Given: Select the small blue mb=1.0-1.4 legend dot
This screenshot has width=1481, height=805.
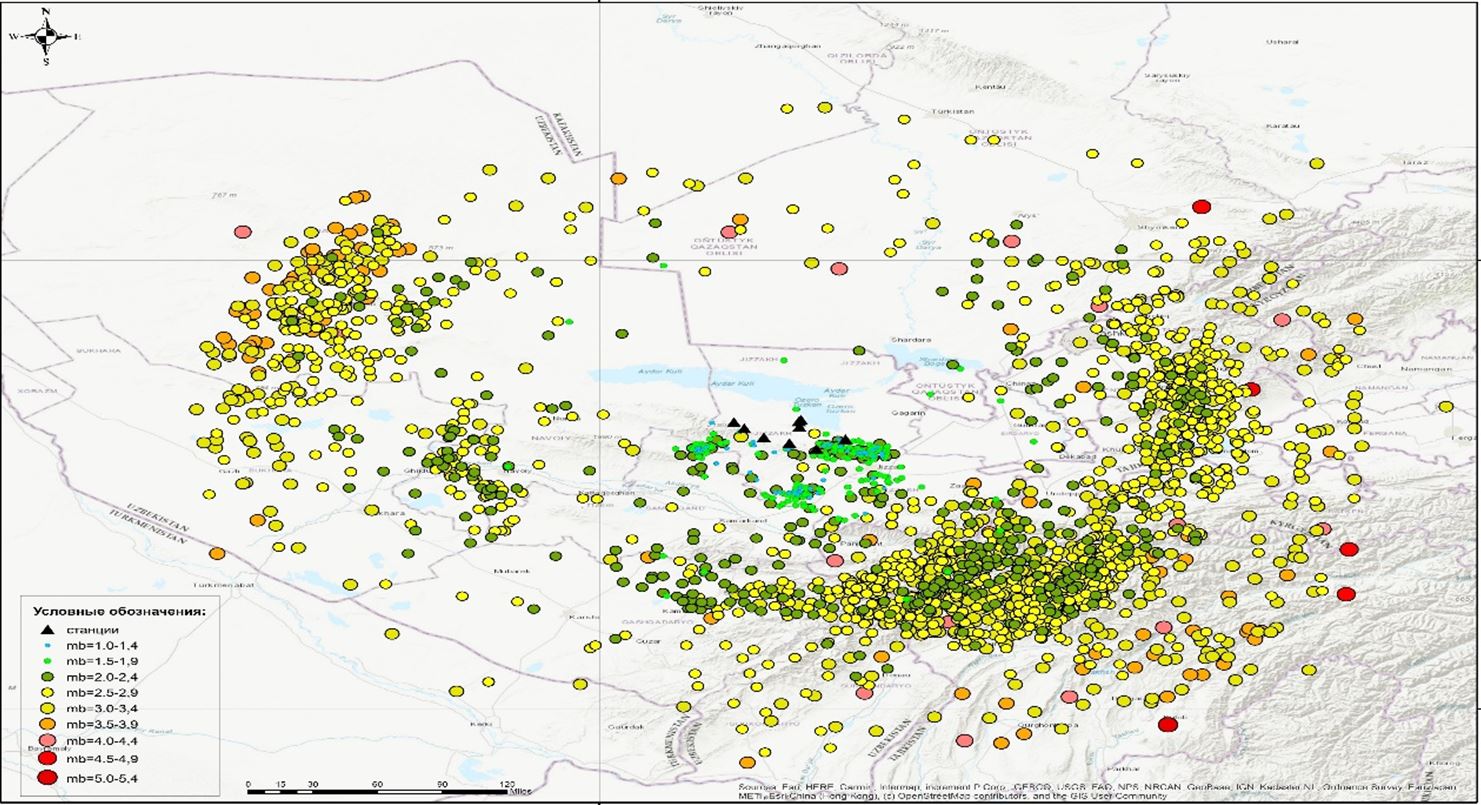Looking at the screenshot, I should coord(47,645).
